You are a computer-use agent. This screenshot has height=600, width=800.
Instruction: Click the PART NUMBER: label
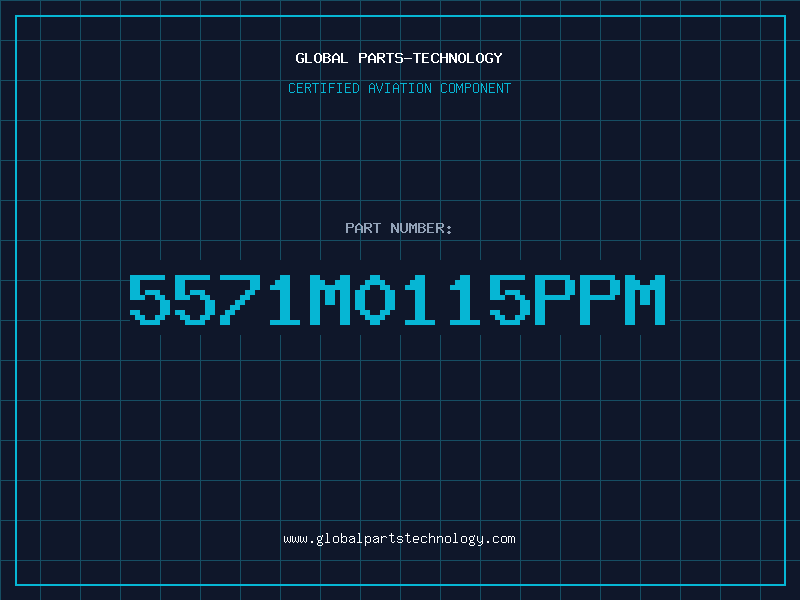(x=399, y=228)
